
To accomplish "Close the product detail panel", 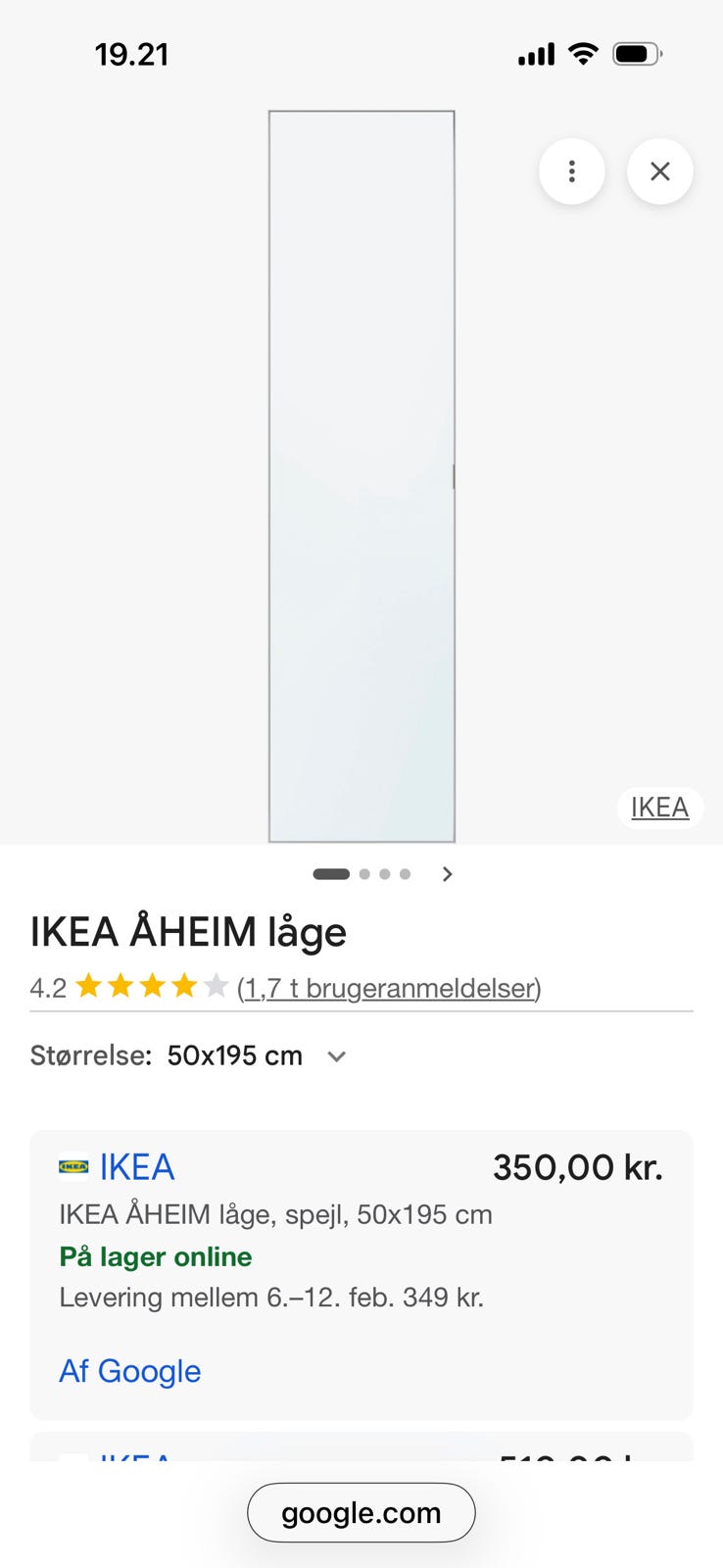I will pos(660,172).
